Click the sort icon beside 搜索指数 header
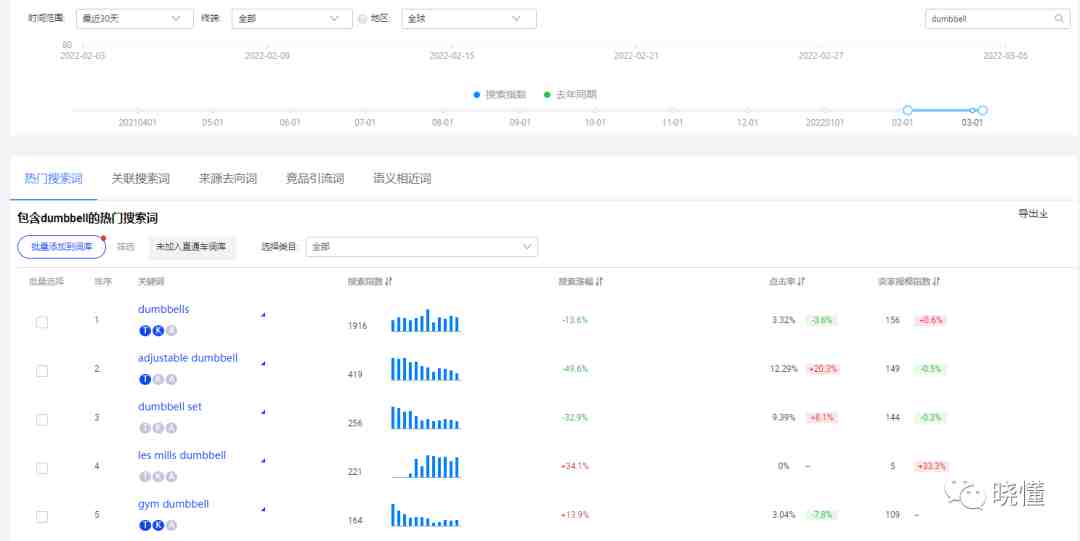The height and width of the screenshot is (541, 1080). (388, 281)
